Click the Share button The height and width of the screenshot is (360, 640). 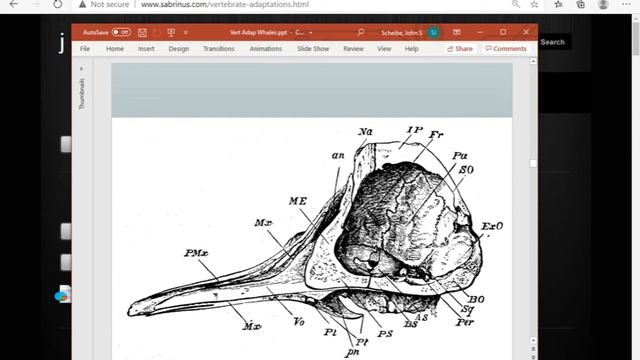(x=460, y=49)
